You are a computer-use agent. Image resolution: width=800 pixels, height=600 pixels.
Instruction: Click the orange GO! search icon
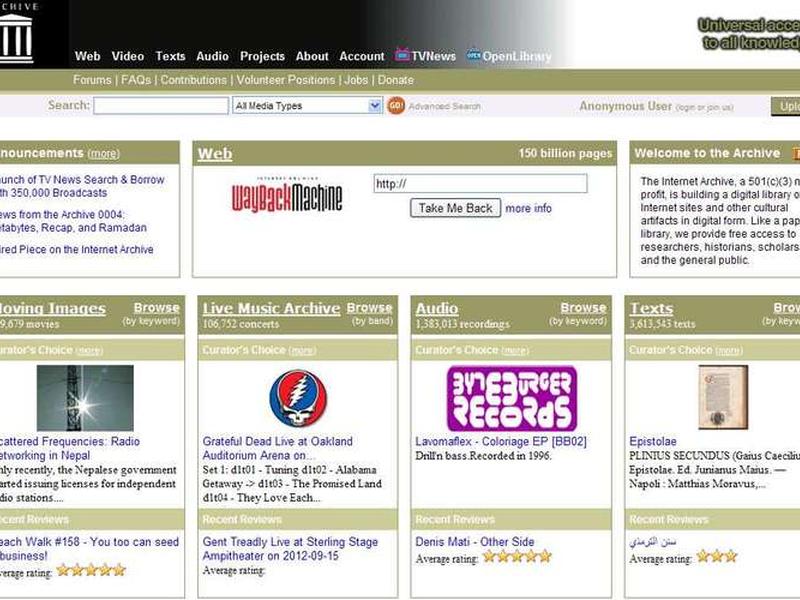[396, 106]
